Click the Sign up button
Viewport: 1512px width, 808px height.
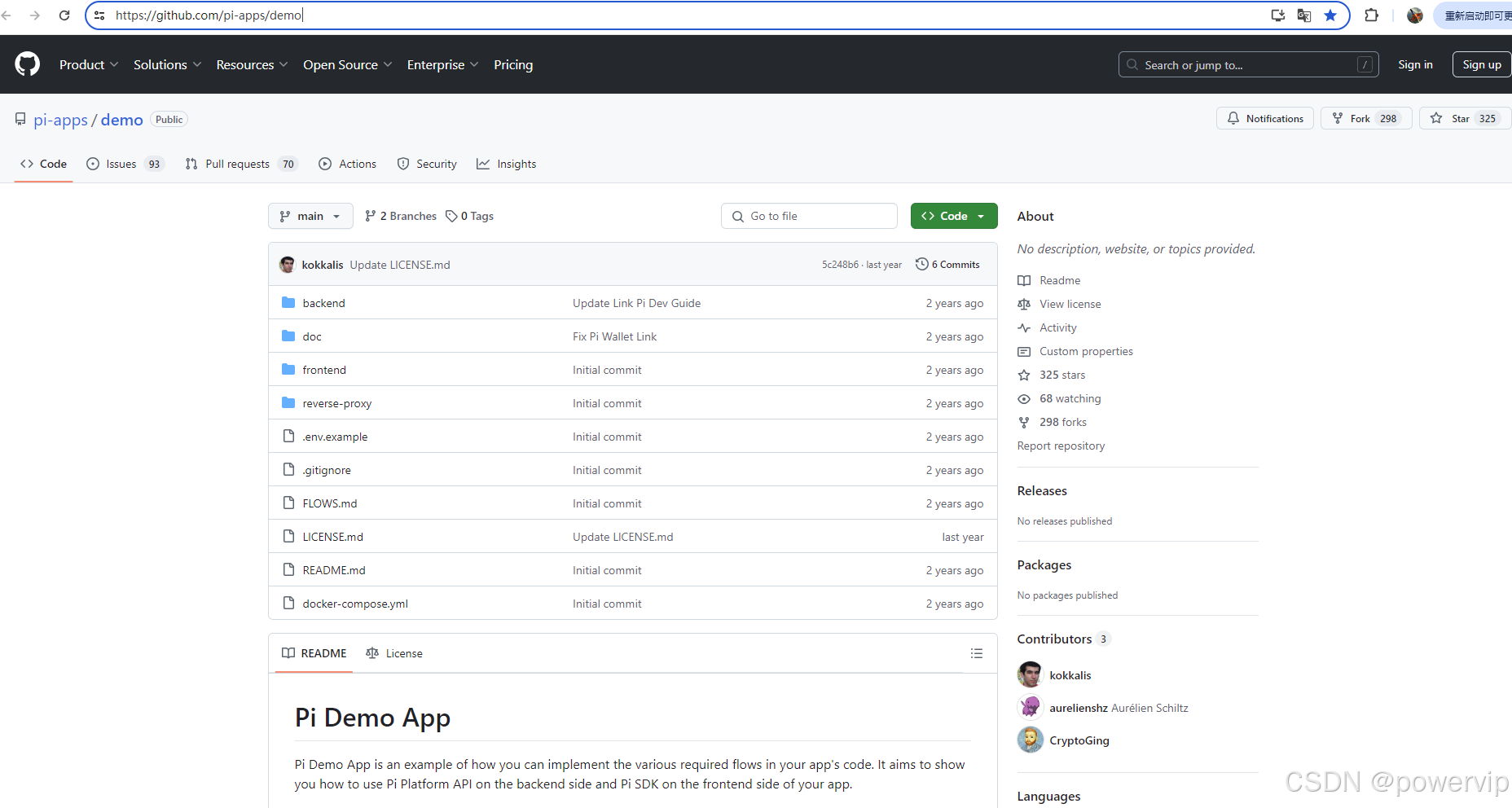point(1482,64)
